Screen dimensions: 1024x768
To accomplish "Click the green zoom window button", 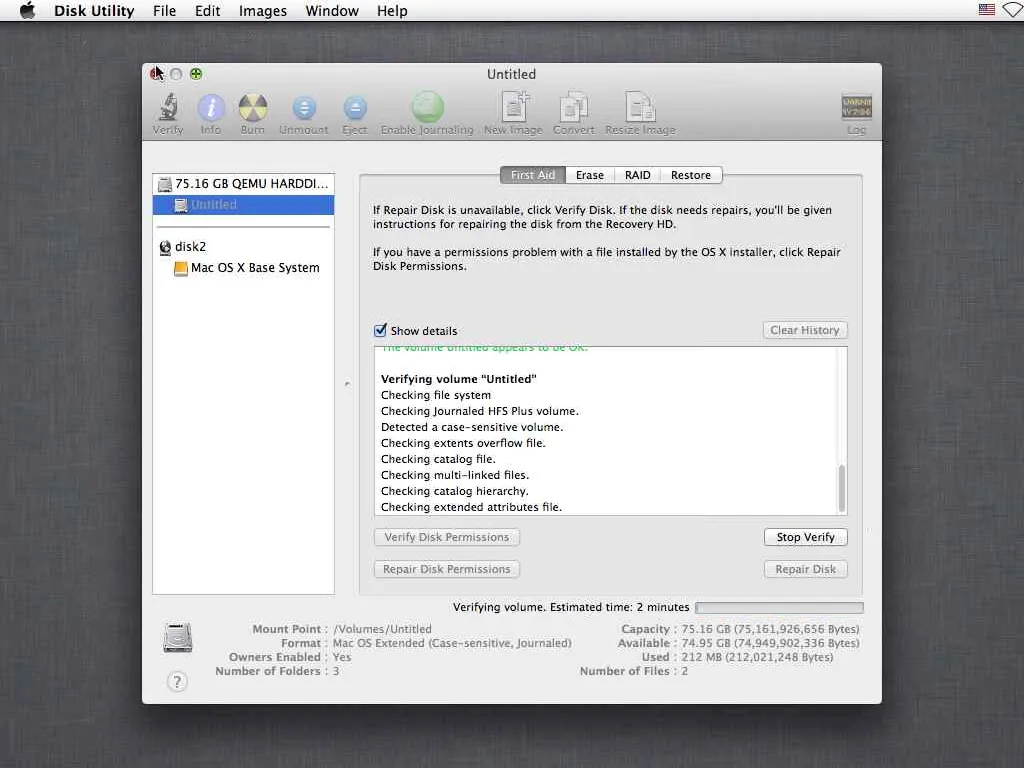I will 196,74.
